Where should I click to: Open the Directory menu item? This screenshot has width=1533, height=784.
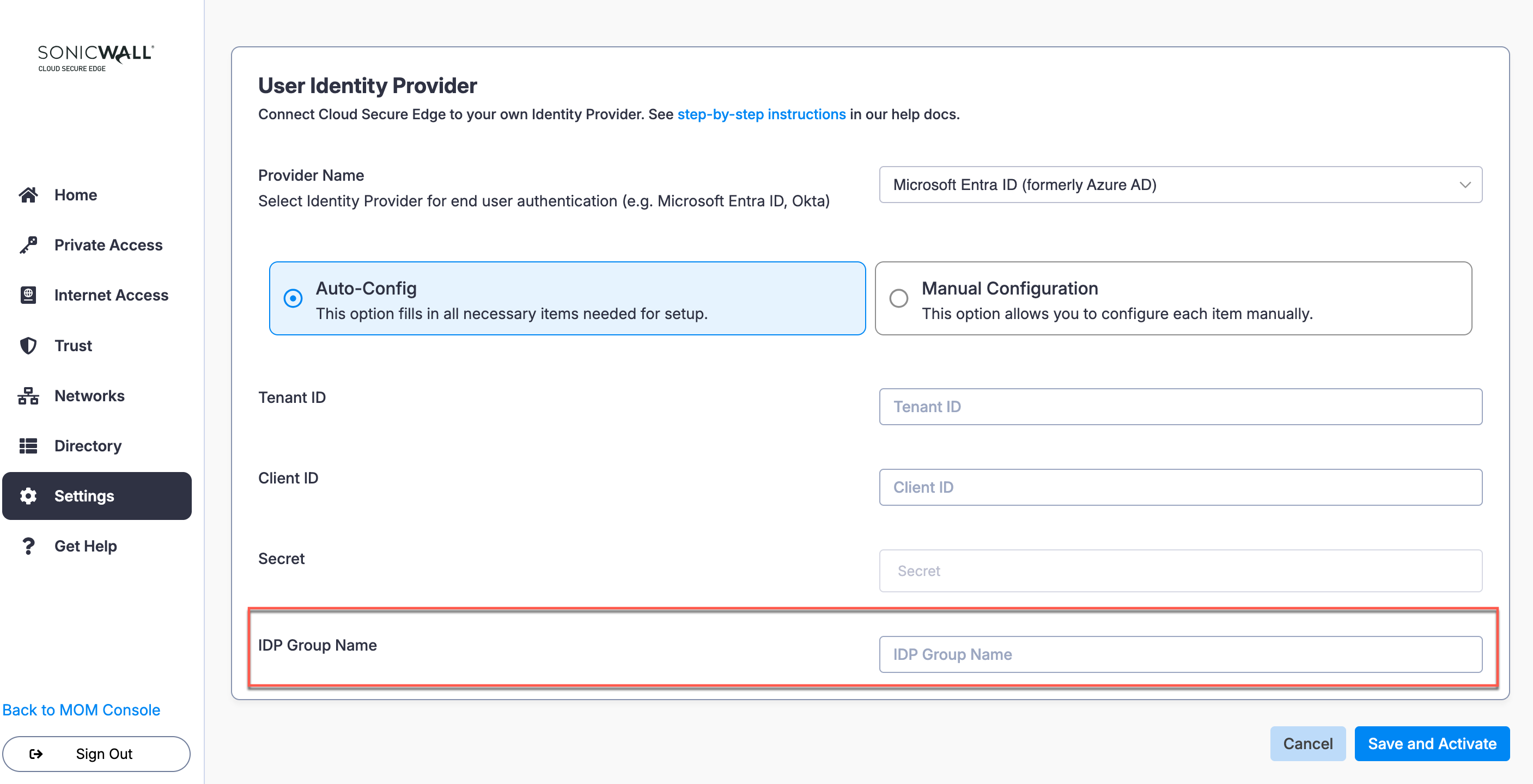pos(88,445)
